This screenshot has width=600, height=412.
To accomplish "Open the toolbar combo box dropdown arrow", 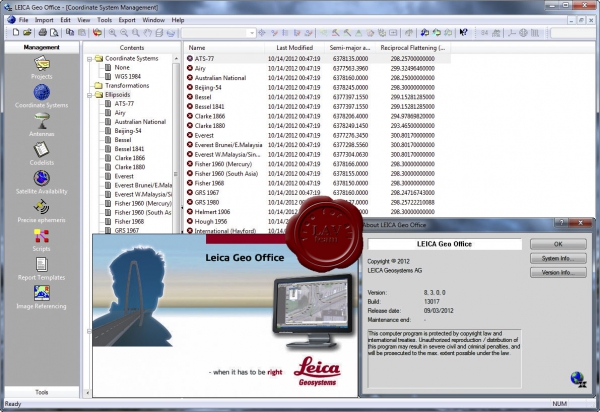I will [251, 33].
